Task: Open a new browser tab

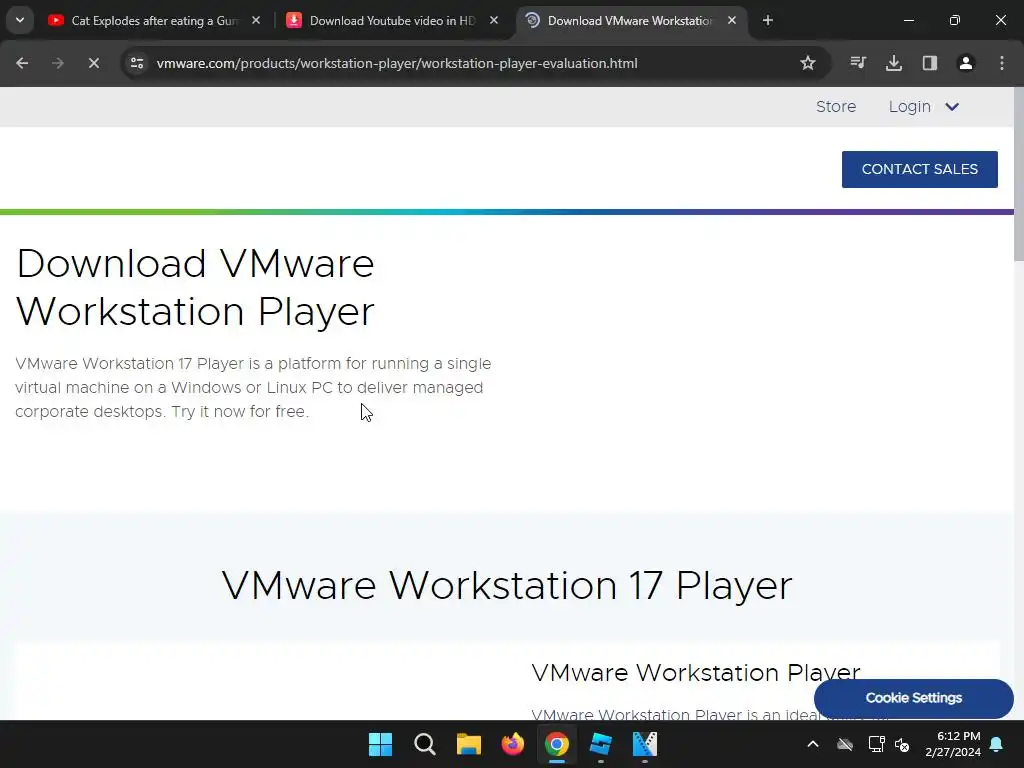Action: [768, 20]
